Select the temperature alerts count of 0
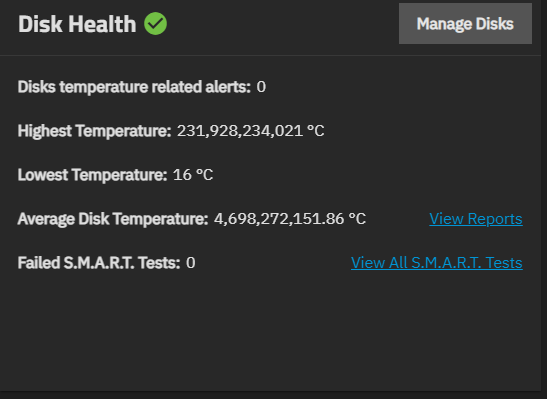The image size is (547, 399). point(261,87)
